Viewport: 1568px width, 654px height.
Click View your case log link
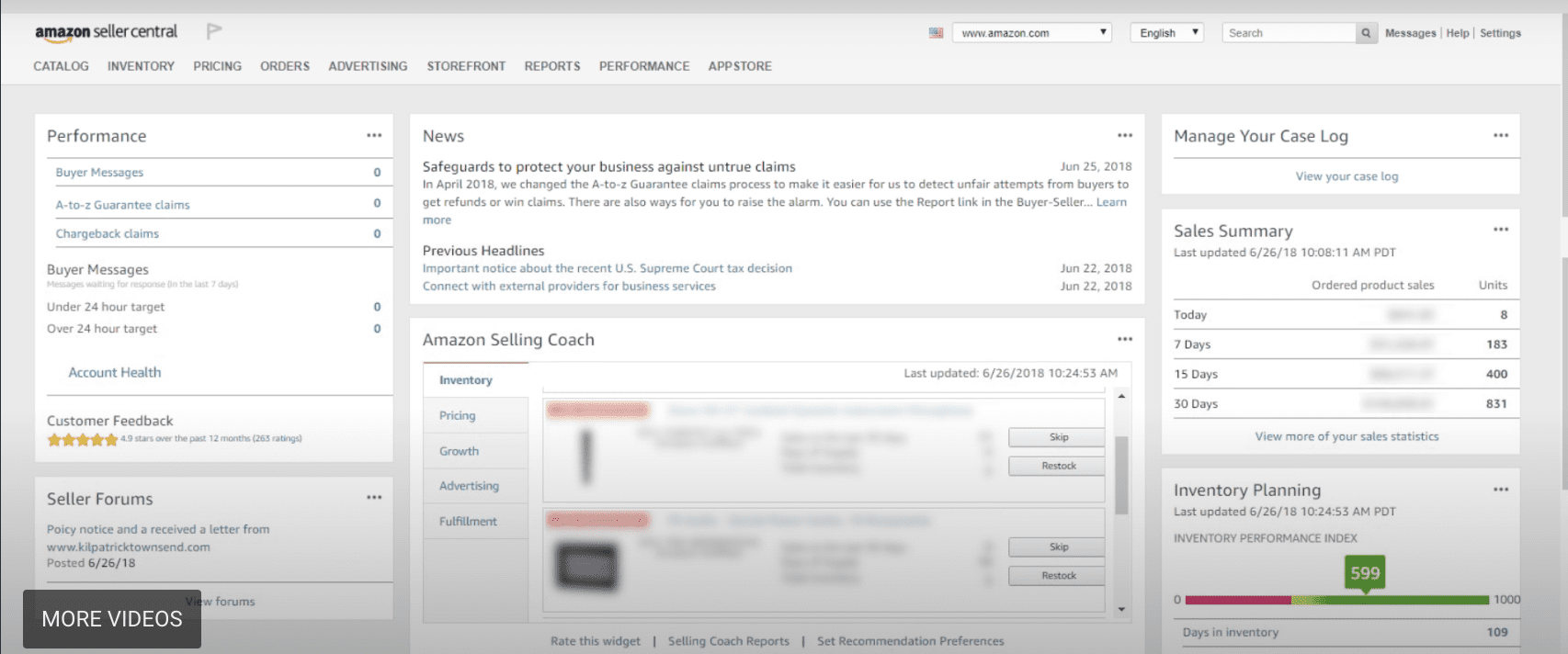tap(1346, 176)
